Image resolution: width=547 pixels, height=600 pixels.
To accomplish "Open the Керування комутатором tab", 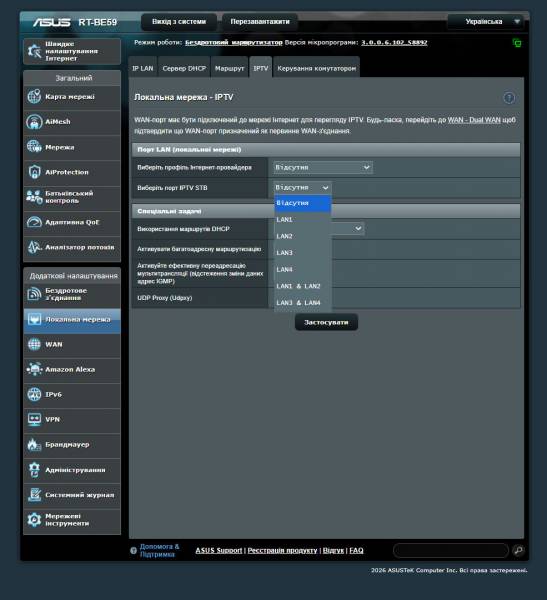I will (x=317, y=68).
